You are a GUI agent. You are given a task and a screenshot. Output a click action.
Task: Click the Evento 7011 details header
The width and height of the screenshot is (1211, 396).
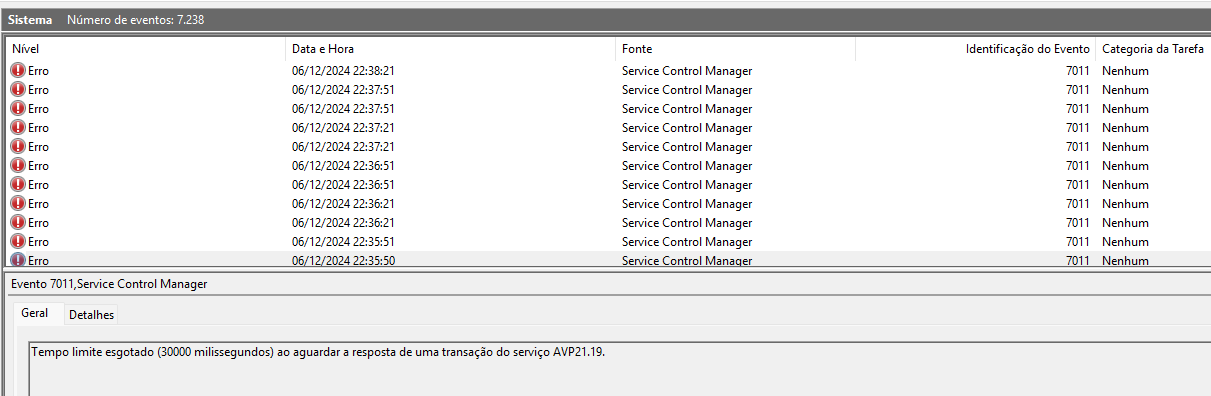109,284
